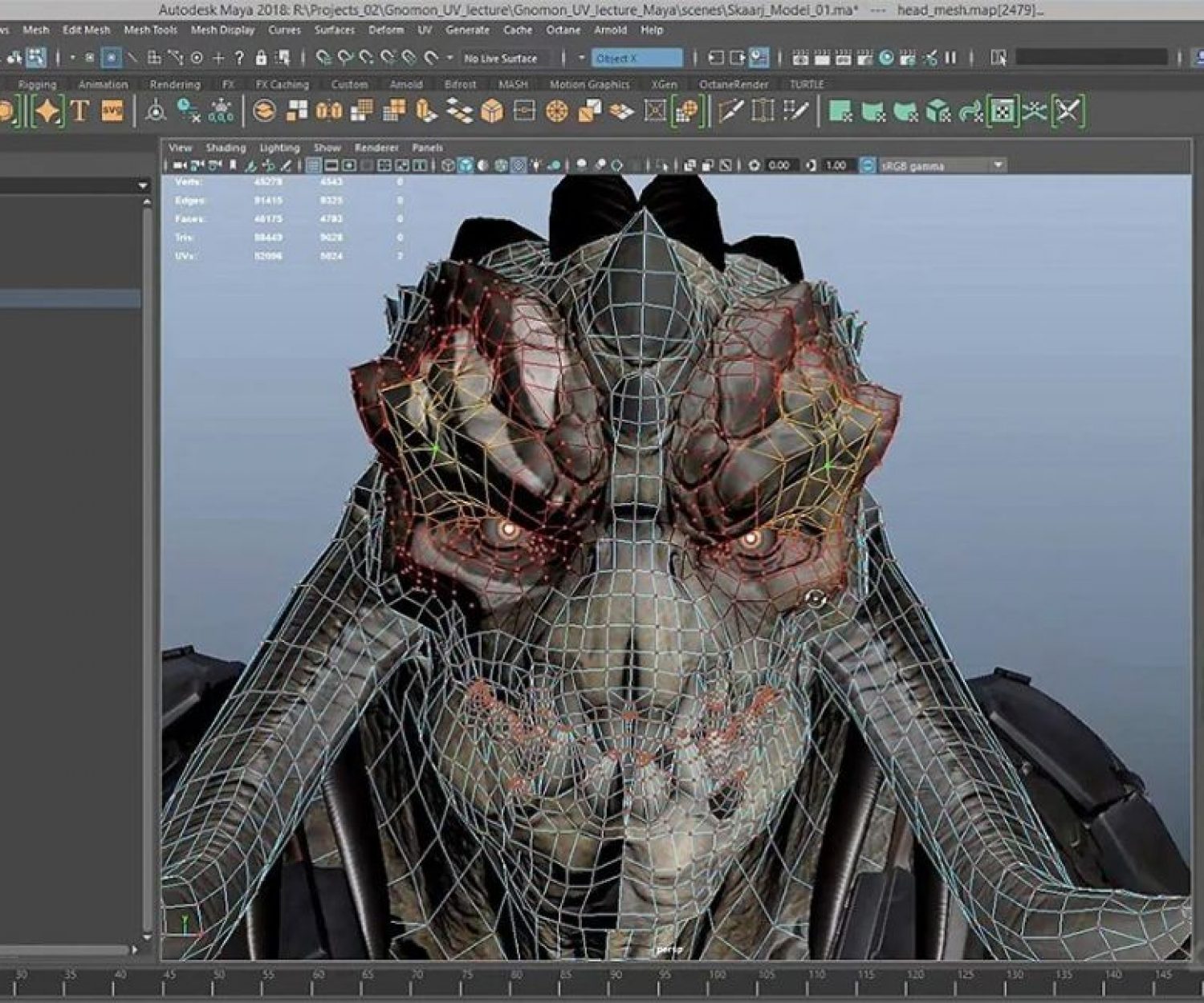
Task: Click the SVG import shelf icon
Action: [x=112, y=111]
